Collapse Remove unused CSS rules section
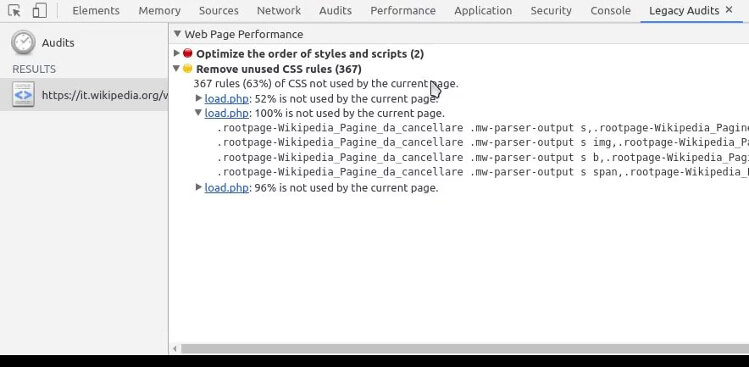749x367 pixels. click(x=176, y=68)
